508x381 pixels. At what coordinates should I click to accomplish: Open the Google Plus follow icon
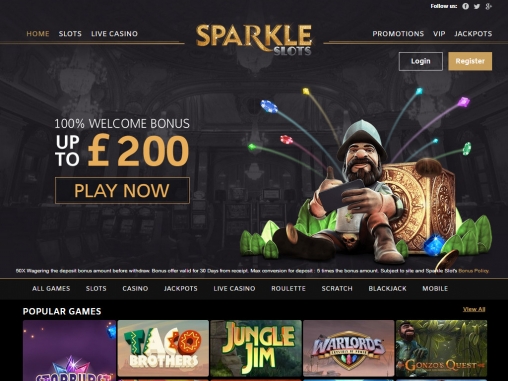click(488, 6)
